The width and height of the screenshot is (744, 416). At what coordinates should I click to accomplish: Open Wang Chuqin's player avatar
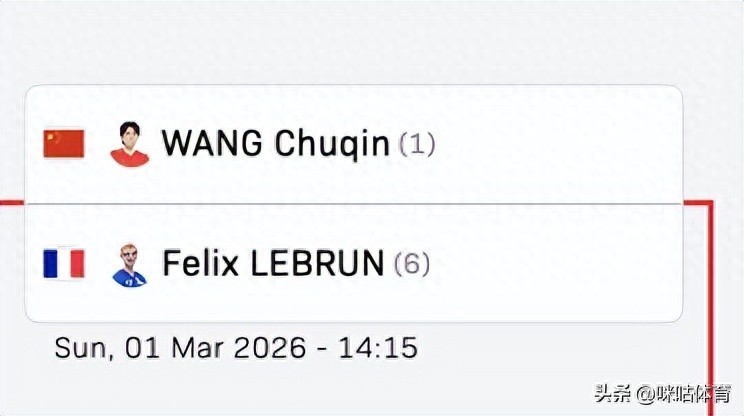tap(129, 144)
